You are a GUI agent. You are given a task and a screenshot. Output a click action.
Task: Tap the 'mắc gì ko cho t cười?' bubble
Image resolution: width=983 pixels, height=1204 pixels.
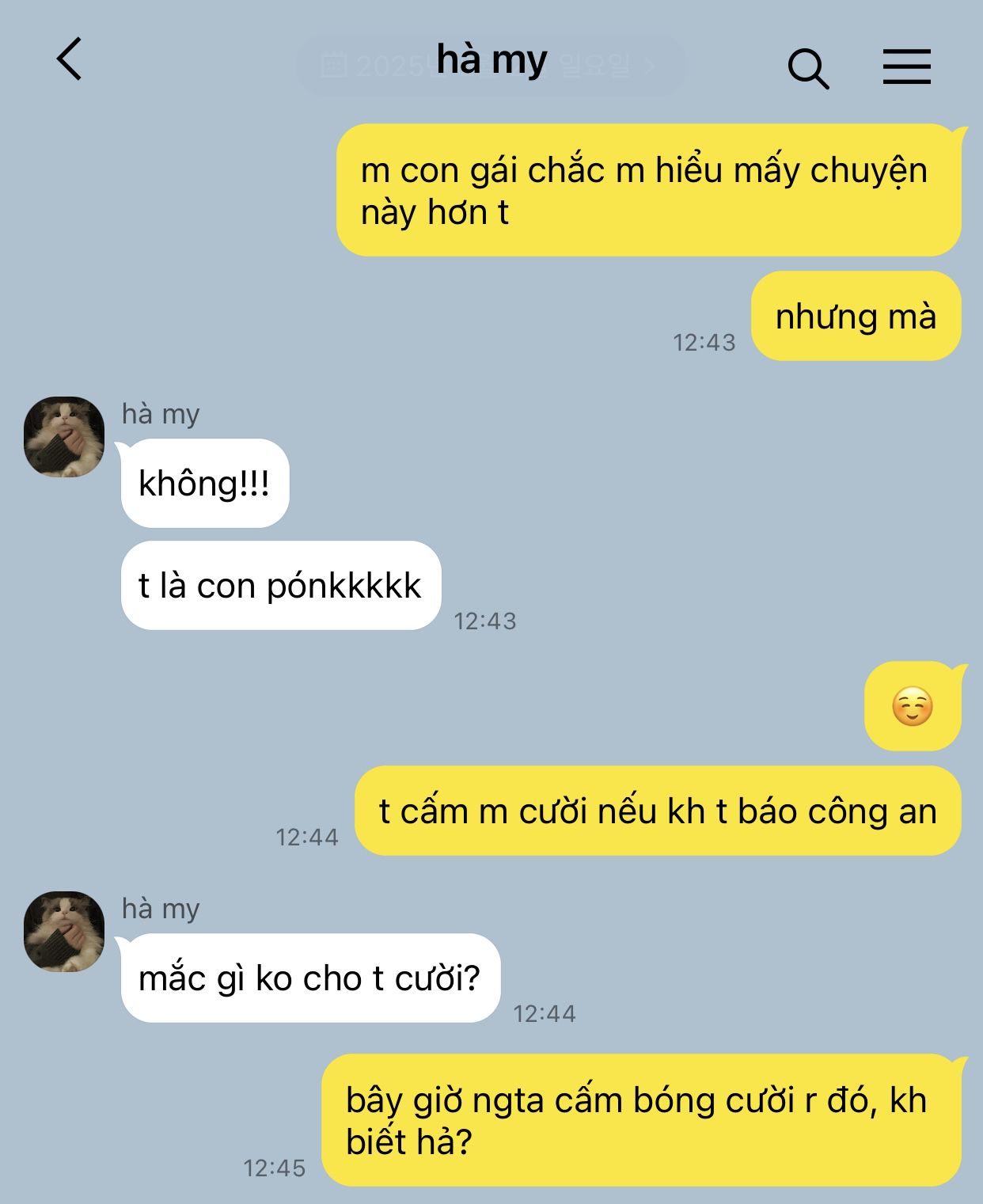[310, 978]
